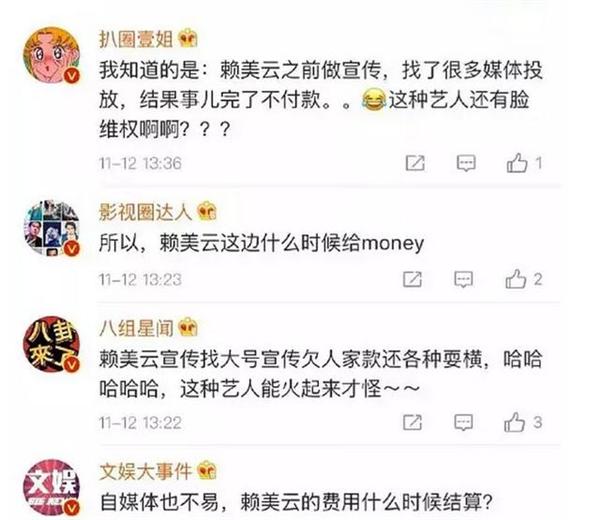Open reply bubble on 影视圈达人 comment
This screenshot has width=600, height=520.
click(463, 280)
